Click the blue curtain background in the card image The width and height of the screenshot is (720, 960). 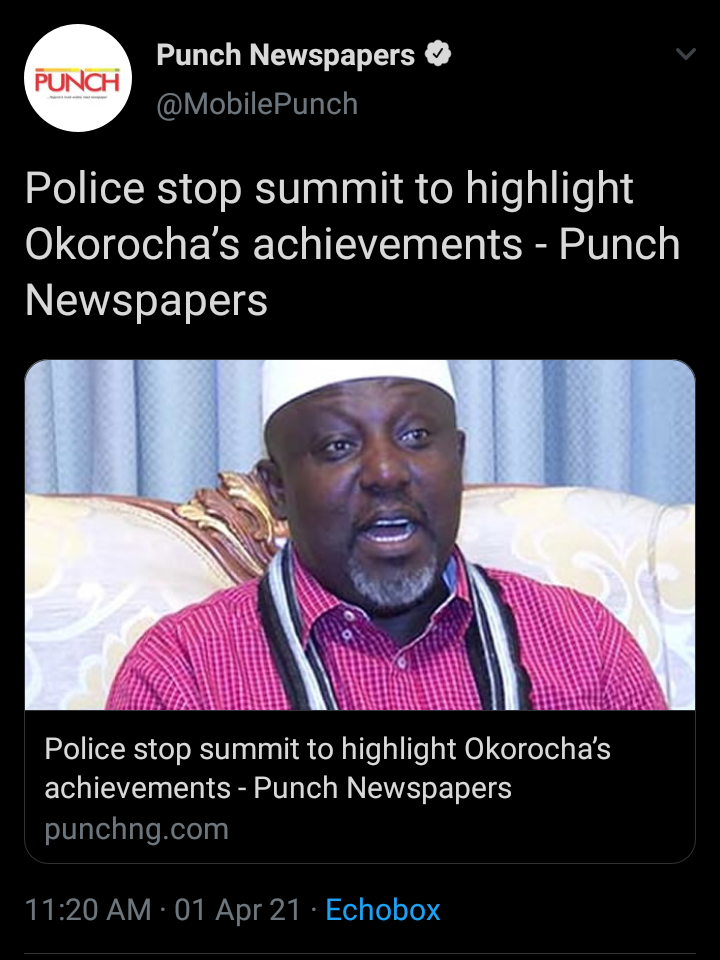576,422
